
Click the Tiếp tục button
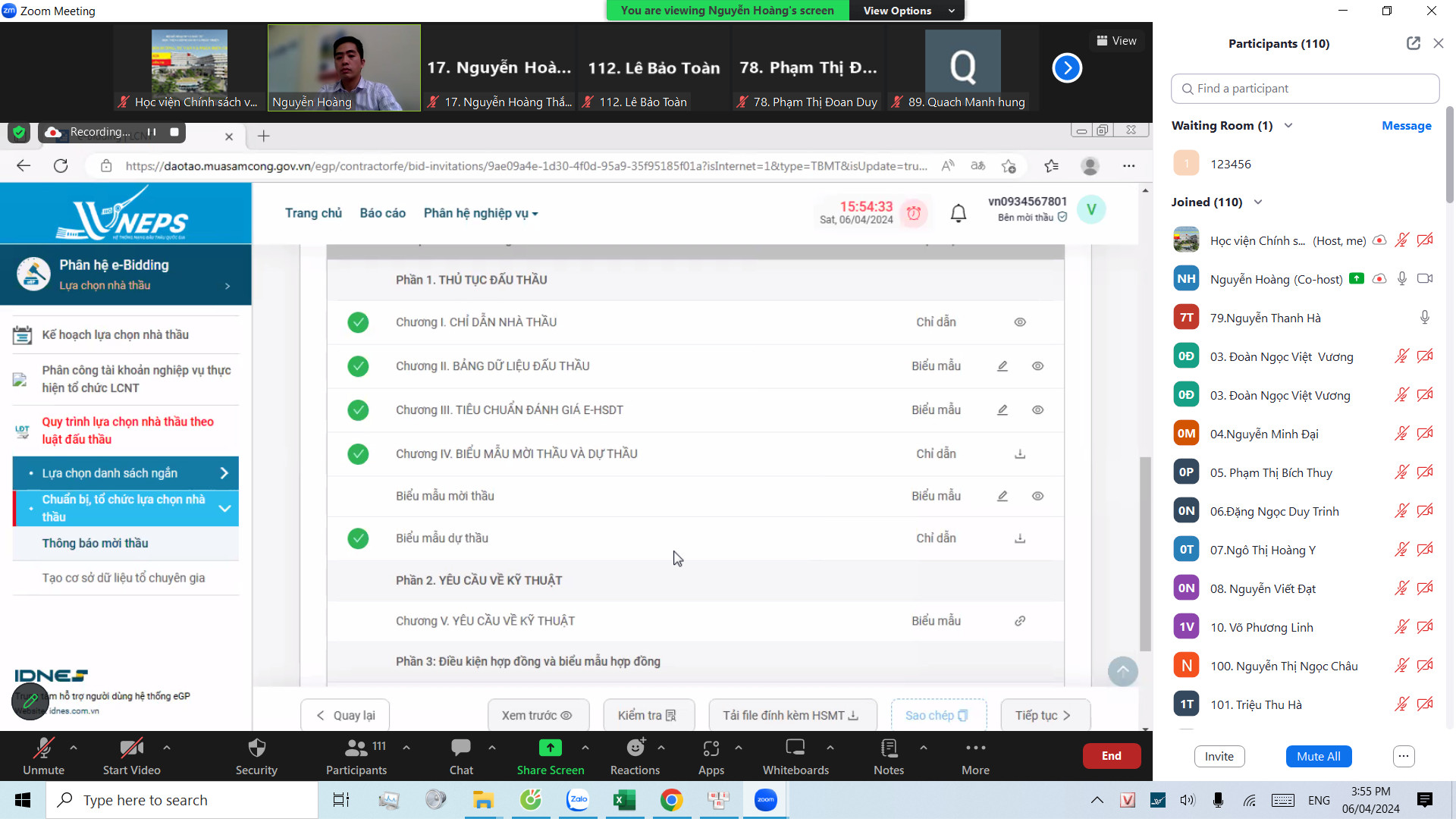1044,715
